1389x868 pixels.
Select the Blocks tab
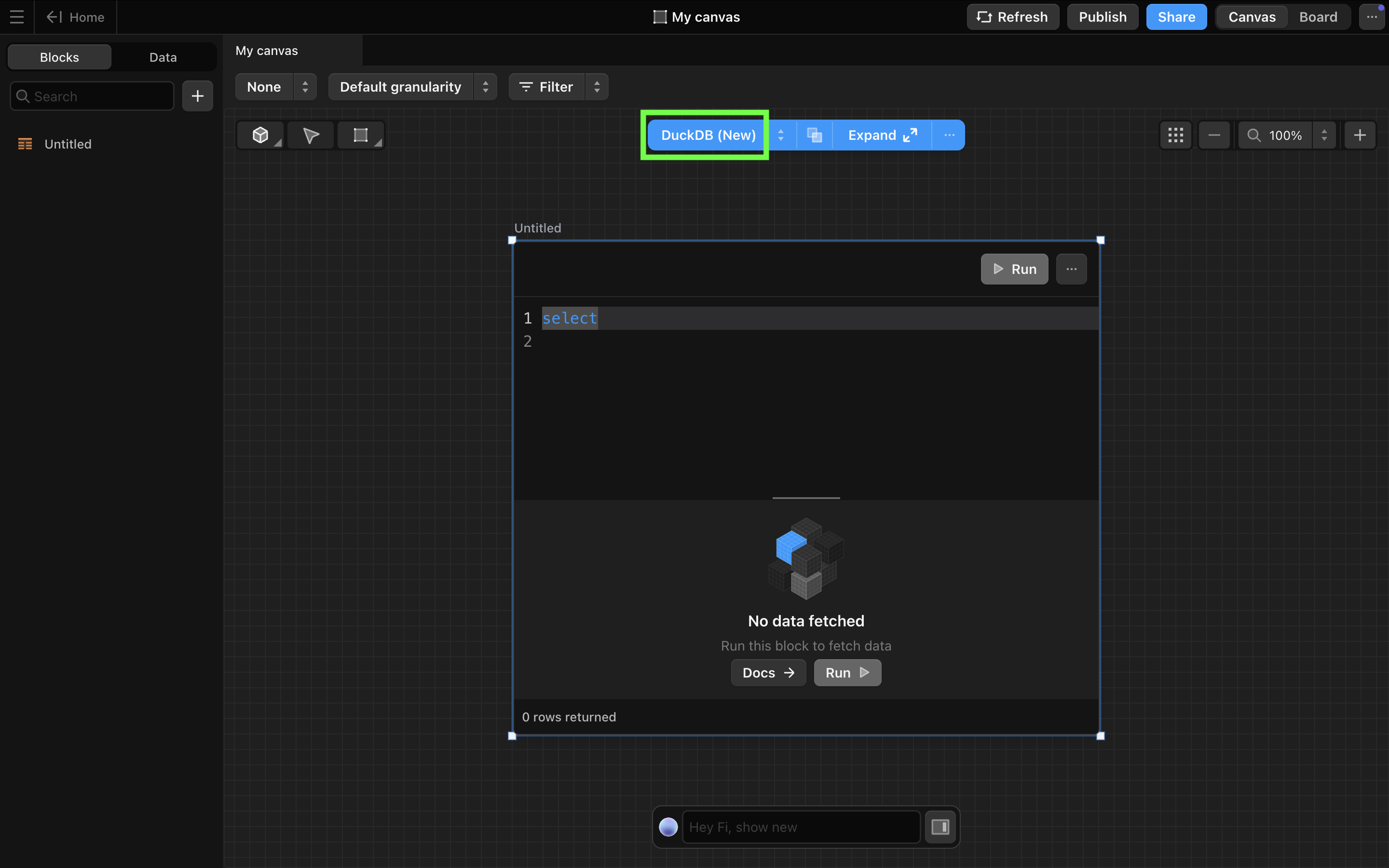click(x=60, y=57)
